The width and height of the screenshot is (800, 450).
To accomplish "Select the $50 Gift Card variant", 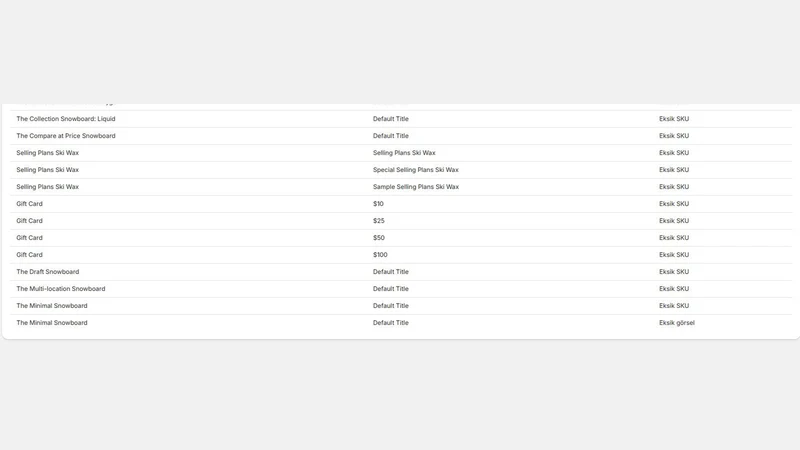I will pyautogui.click(x=379, y=238).
